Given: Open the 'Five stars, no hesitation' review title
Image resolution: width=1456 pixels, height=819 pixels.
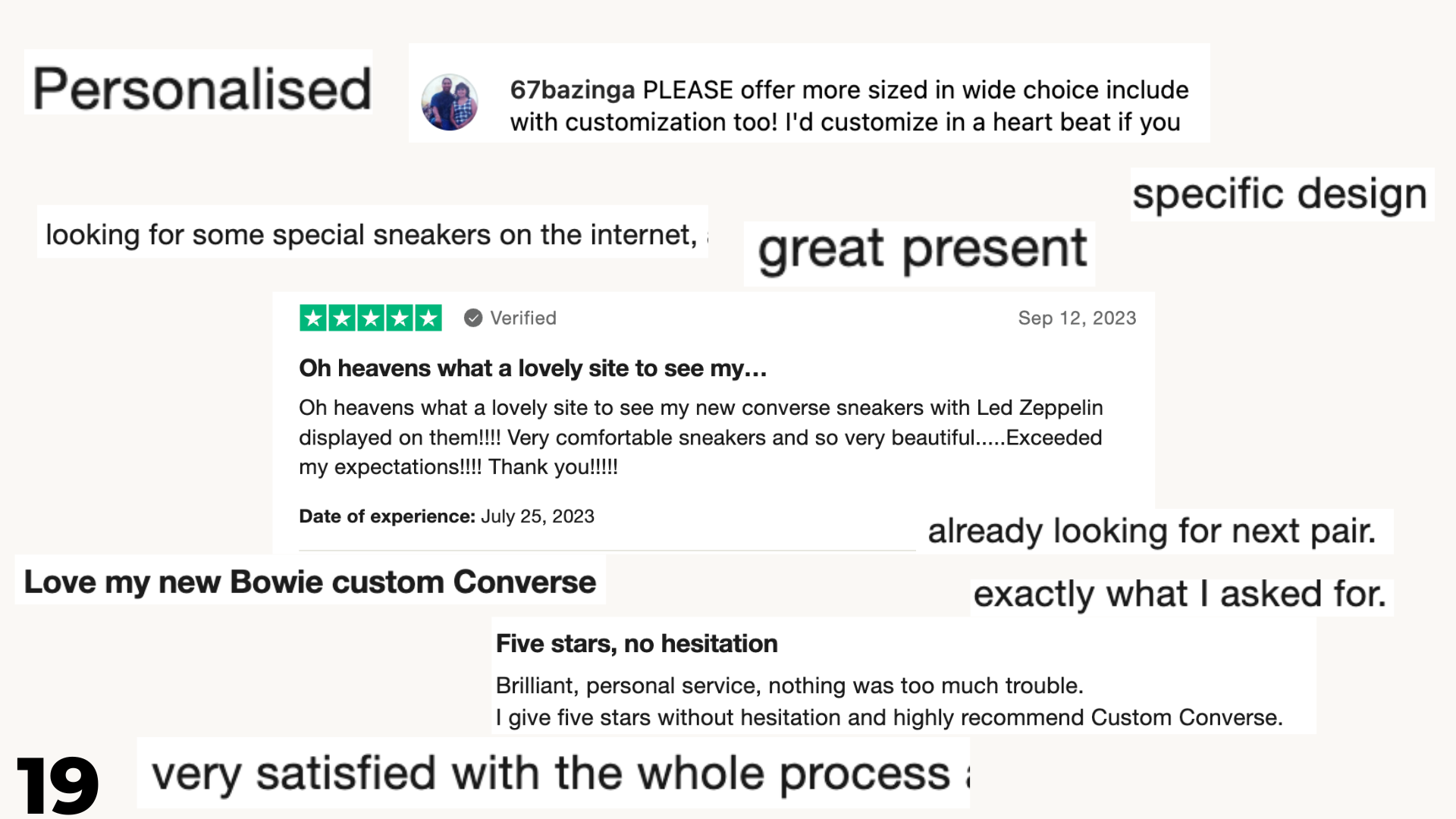Looking at the screenshot, I should [x=637, y=644].
